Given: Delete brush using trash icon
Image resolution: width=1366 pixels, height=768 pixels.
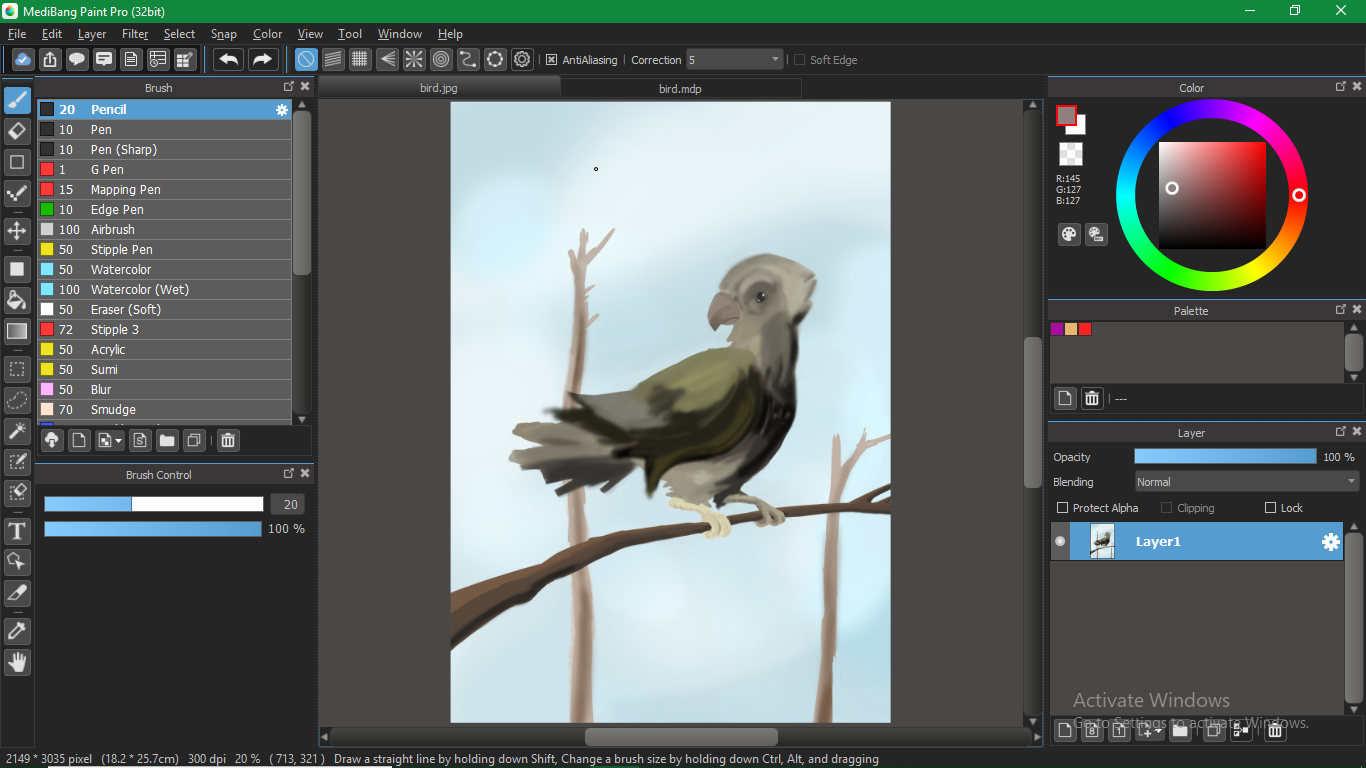Looking at the screenshot, I should click(228, 440).
